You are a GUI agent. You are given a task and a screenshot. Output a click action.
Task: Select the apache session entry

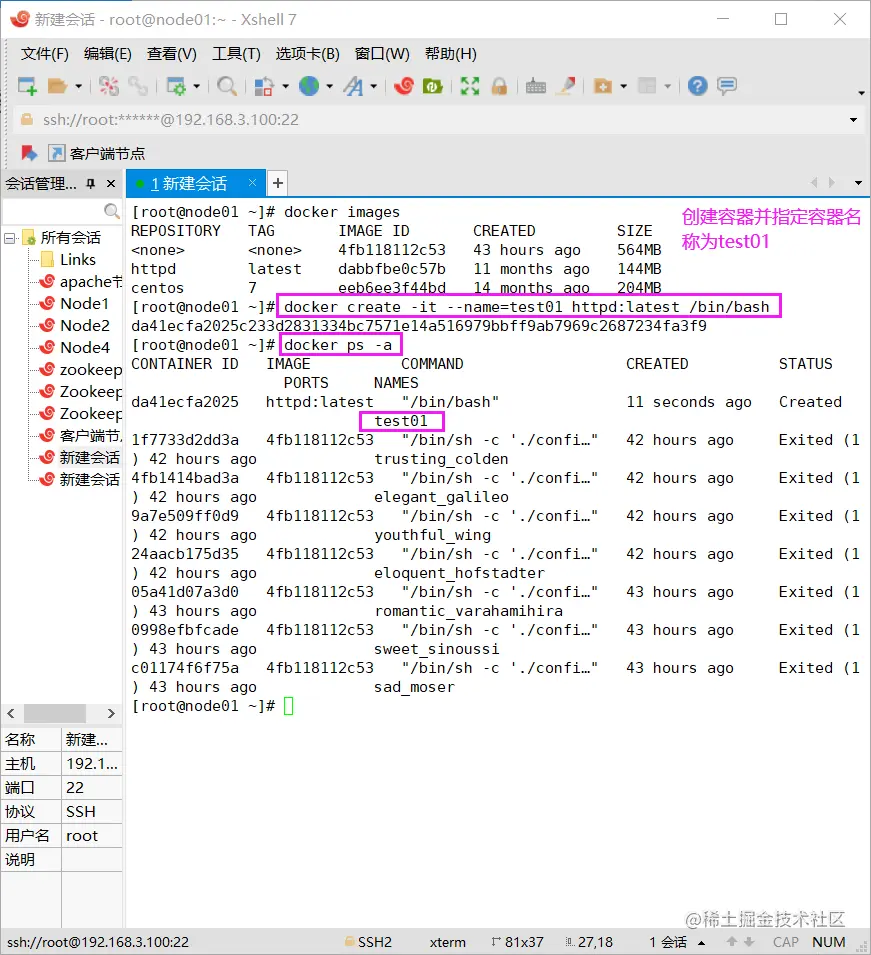(x=80, y=282)
